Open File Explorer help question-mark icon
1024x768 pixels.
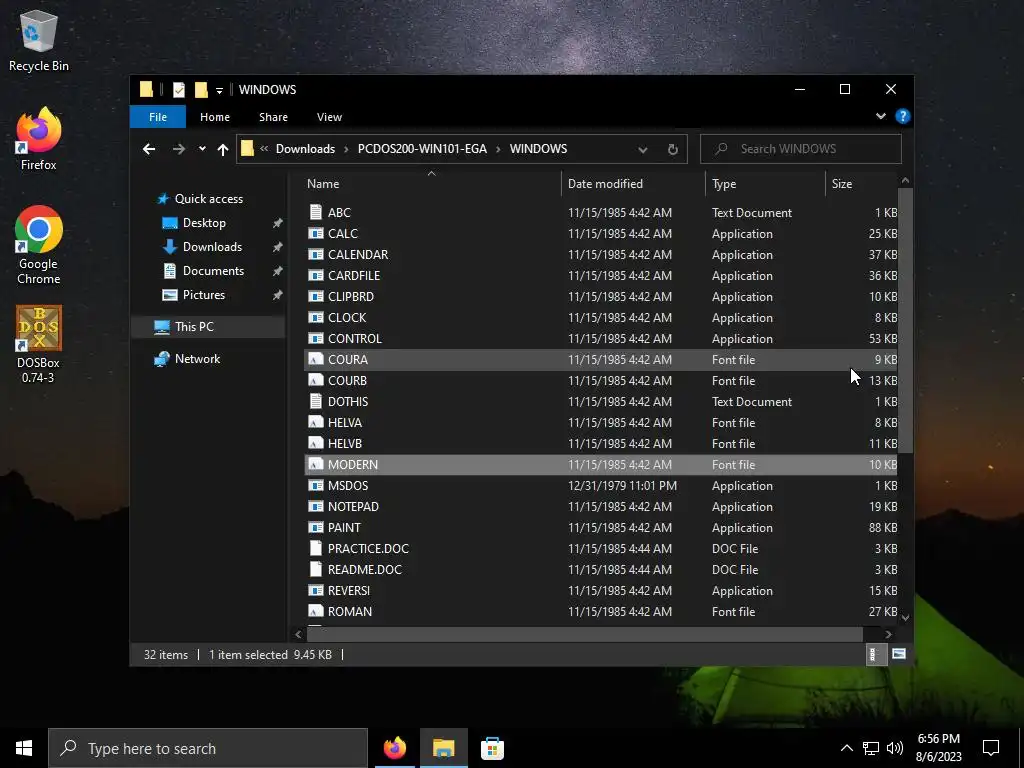tap(903, 116)
